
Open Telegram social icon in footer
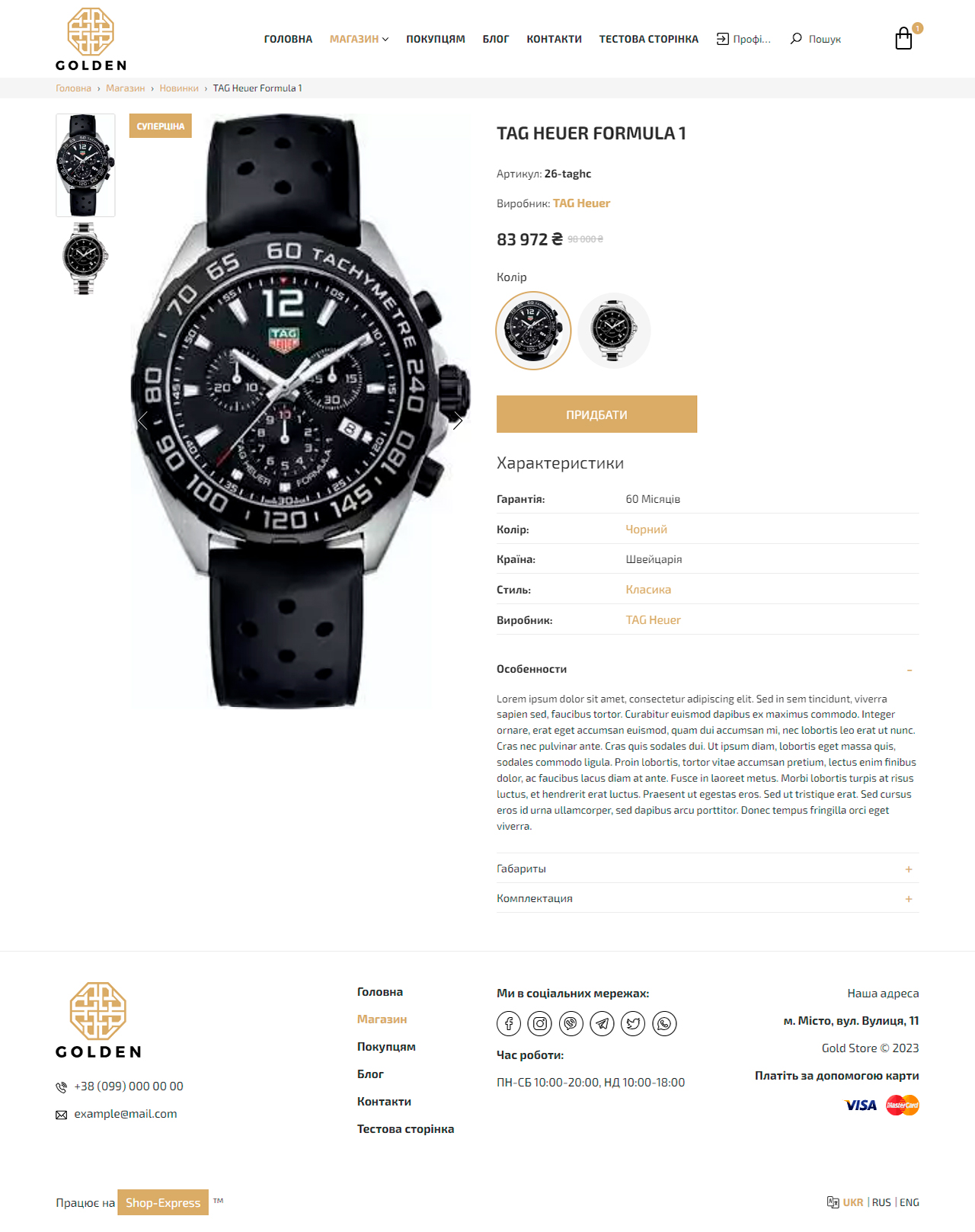point(602,1023)
